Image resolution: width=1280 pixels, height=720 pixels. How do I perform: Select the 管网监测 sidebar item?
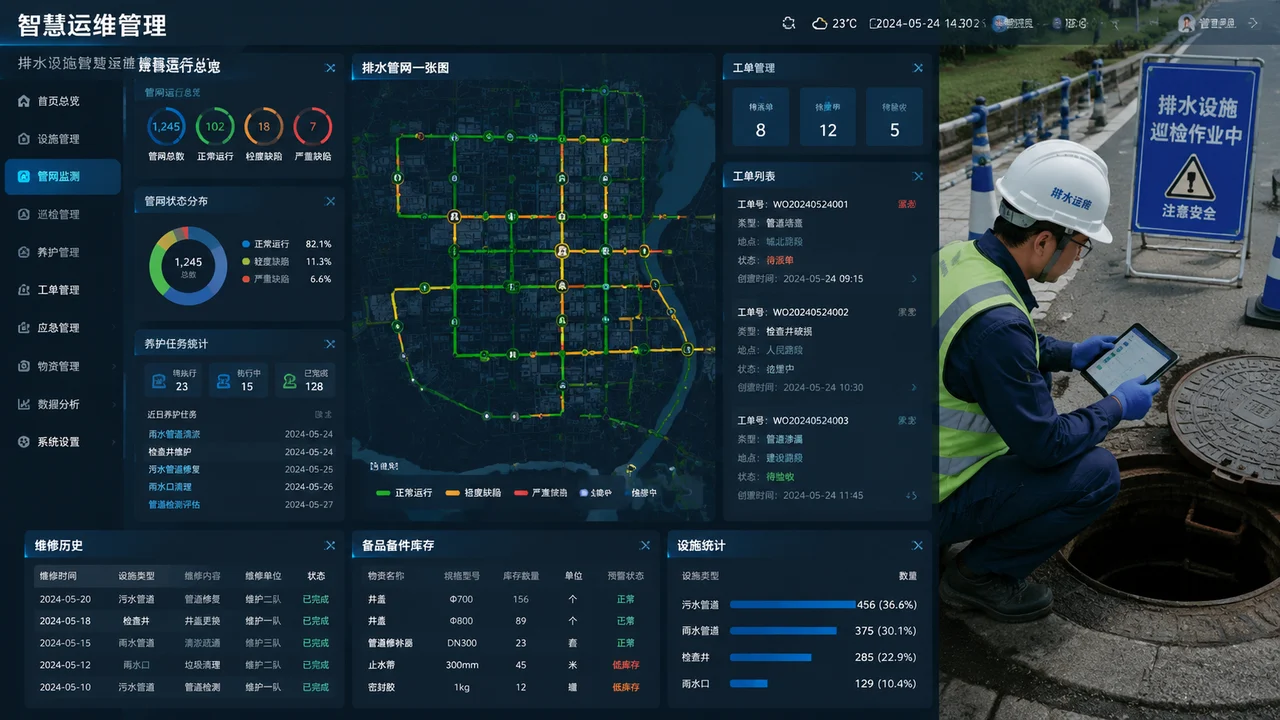click(x=62, y=176)
